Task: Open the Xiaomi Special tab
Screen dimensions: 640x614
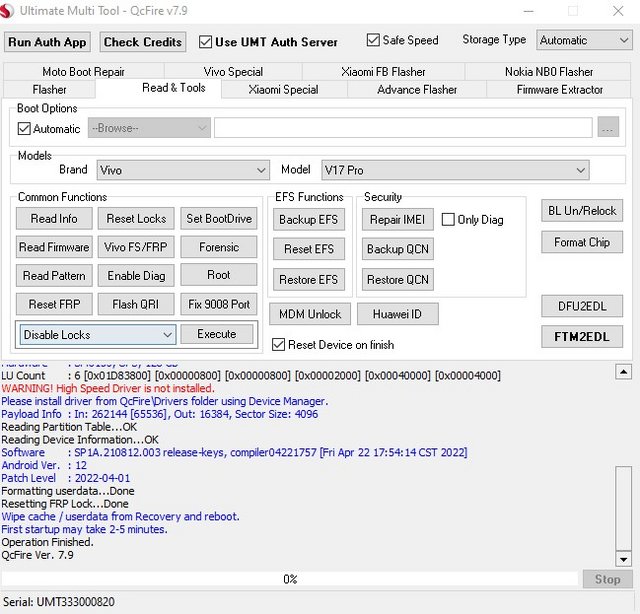Action: (x=284, y=89)
